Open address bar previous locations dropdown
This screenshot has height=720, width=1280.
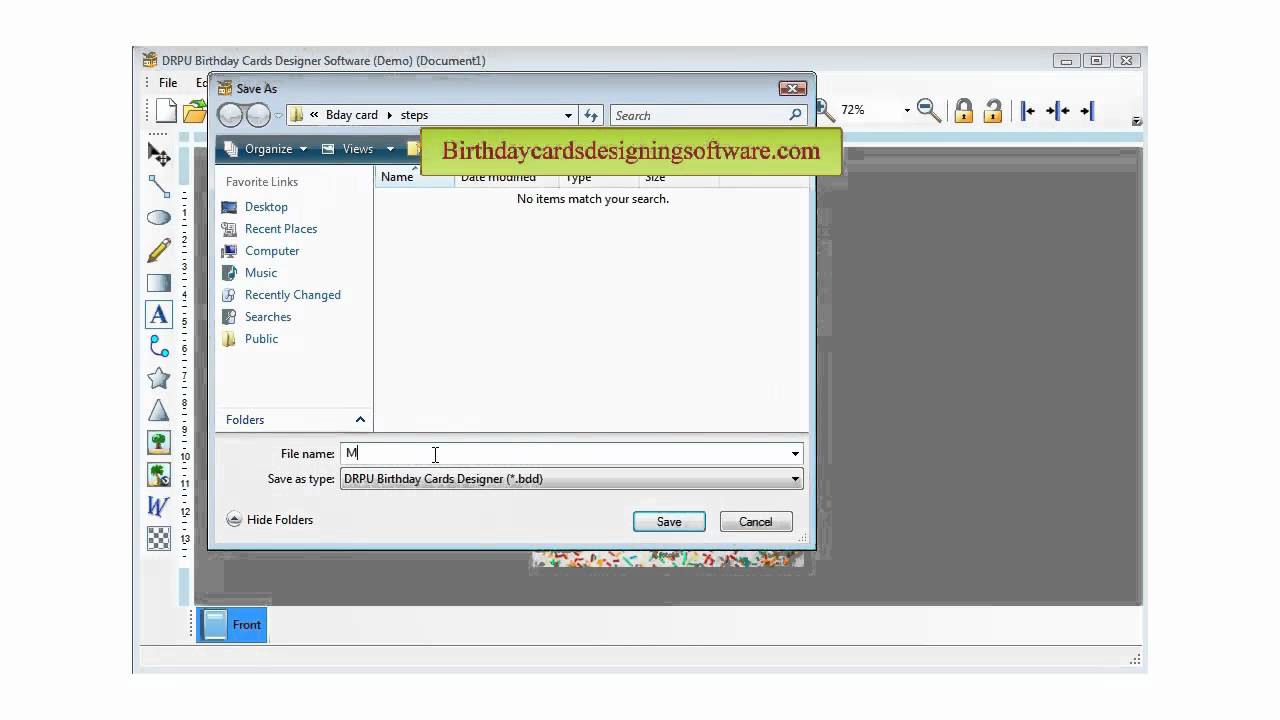[x=568, y=115]
